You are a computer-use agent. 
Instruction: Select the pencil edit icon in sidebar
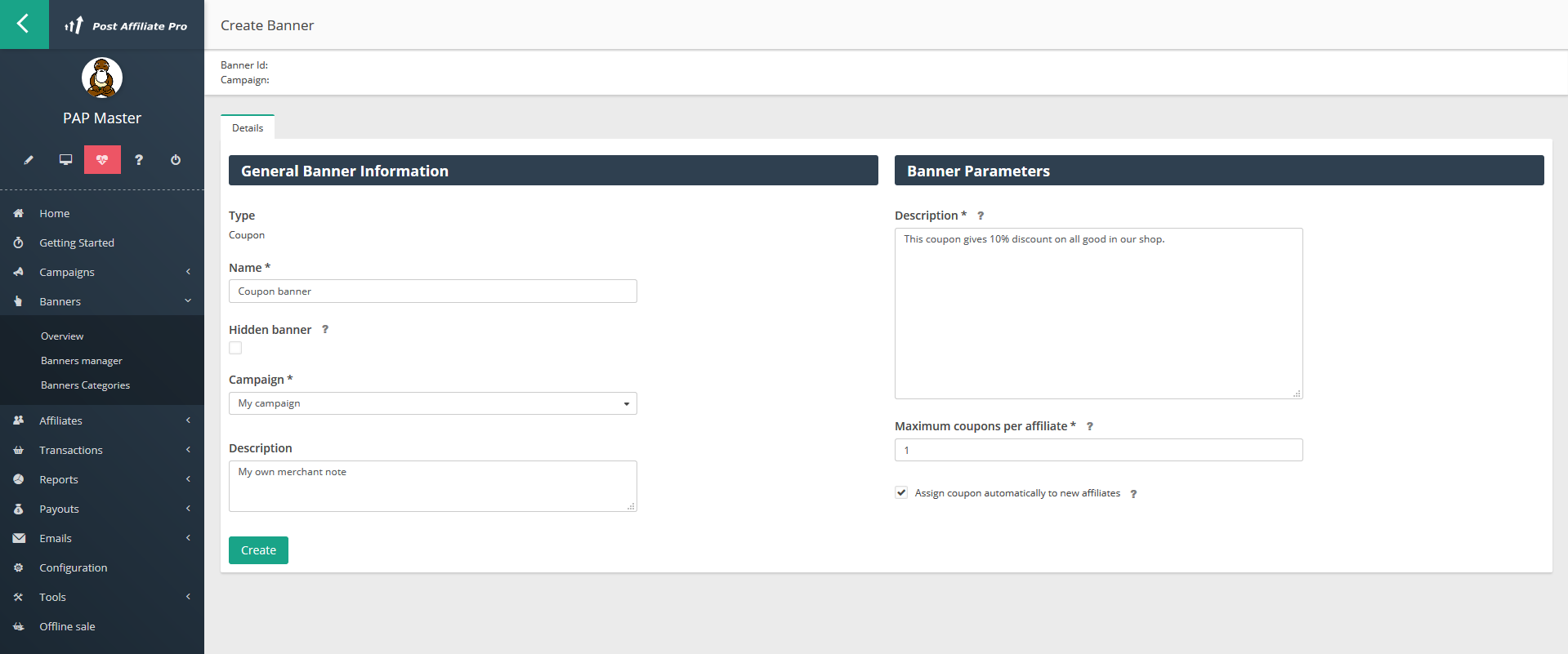[x=29, y=159]
